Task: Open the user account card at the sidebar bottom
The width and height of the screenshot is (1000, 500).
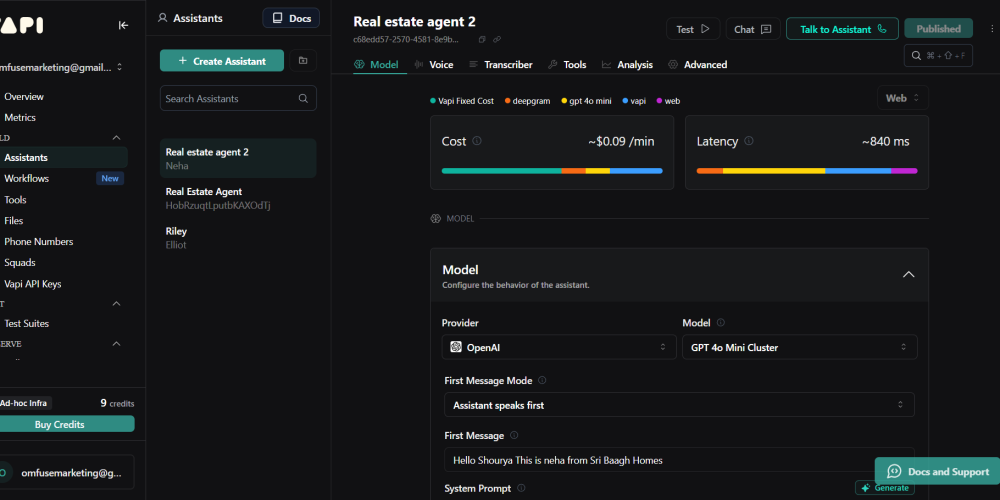Action: pyautogui.click(x=66, y=473)
